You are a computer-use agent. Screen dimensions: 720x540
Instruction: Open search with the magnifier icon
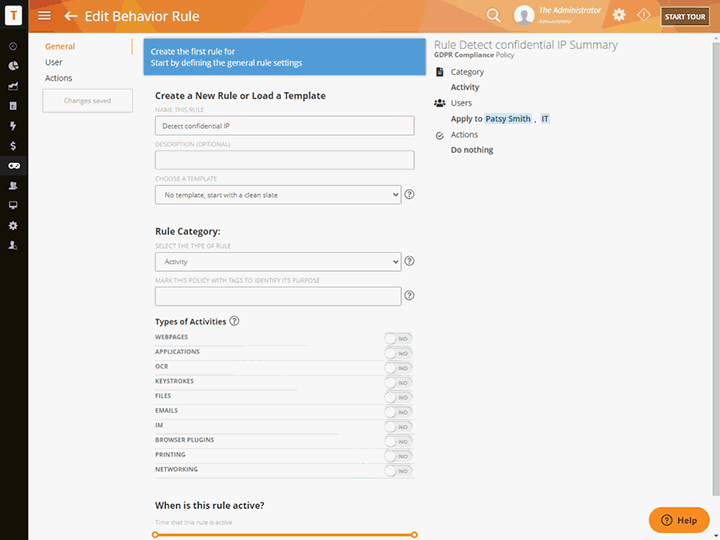coord(493,16)
